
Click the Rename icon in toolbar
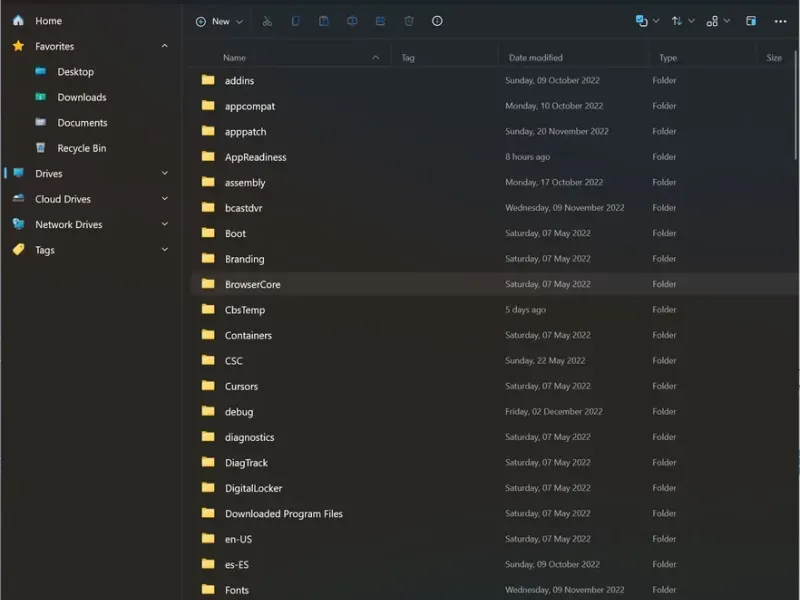(x=352, y=21)
